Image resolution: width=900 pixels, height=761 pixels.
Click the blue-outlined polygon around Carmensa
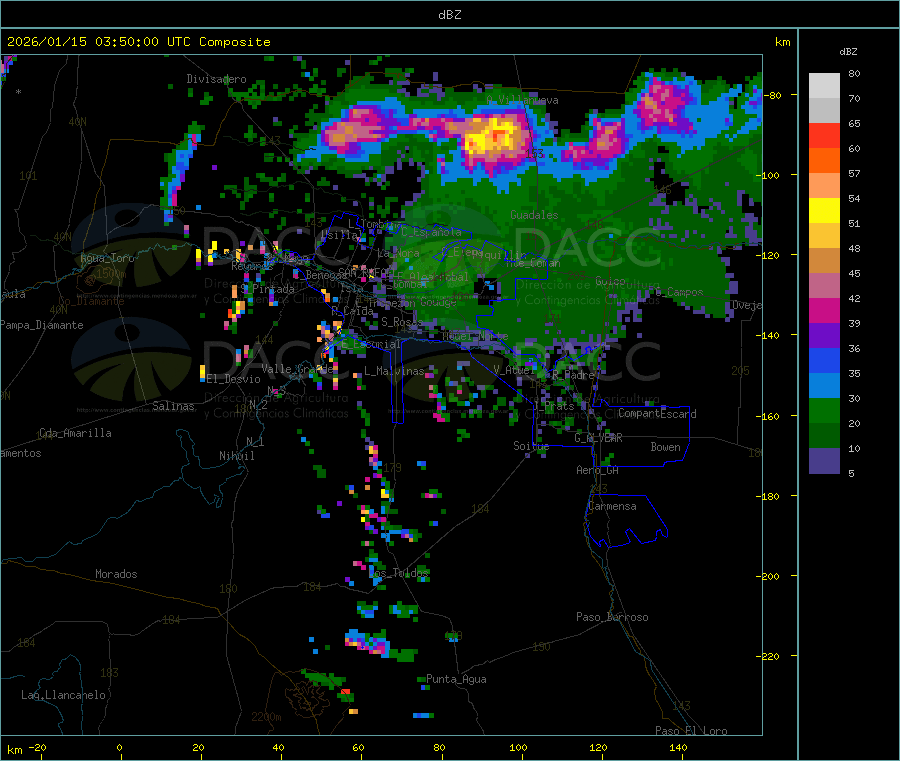(626, 521)
